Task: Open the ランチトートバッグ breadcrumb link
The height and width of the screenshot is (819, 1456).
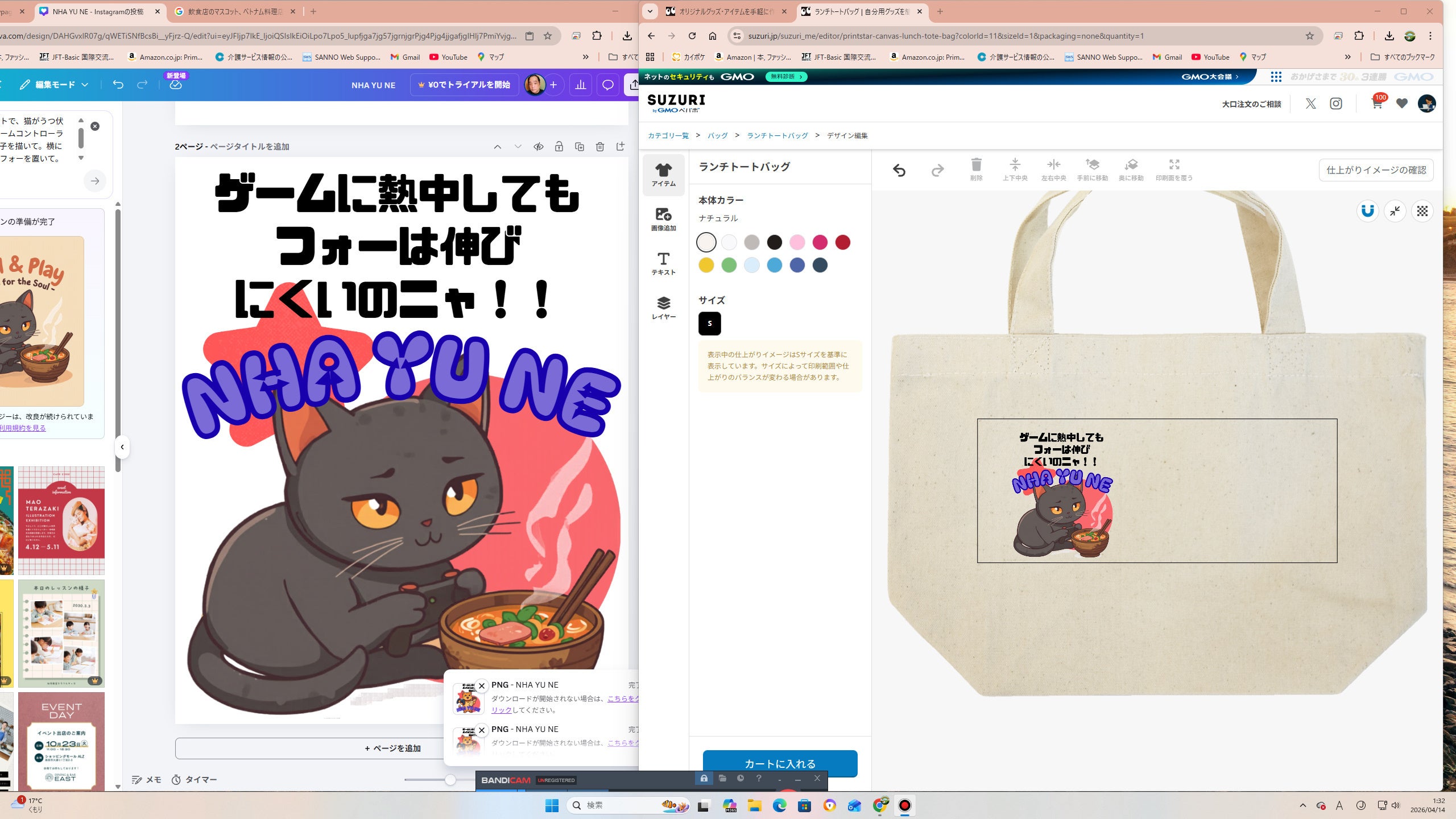Action: pyautogui.click(x=777, y=135)
